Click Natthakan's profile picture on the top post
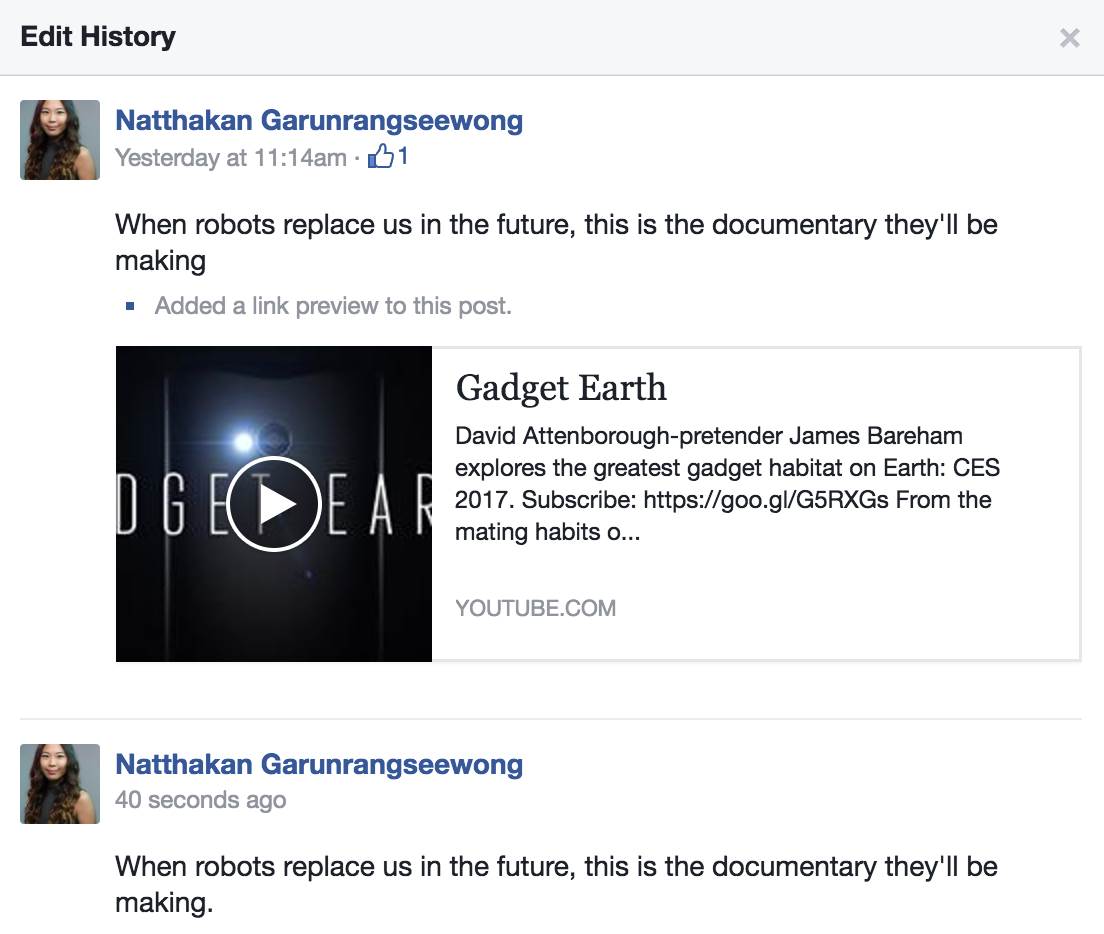 tap(59, 140)
